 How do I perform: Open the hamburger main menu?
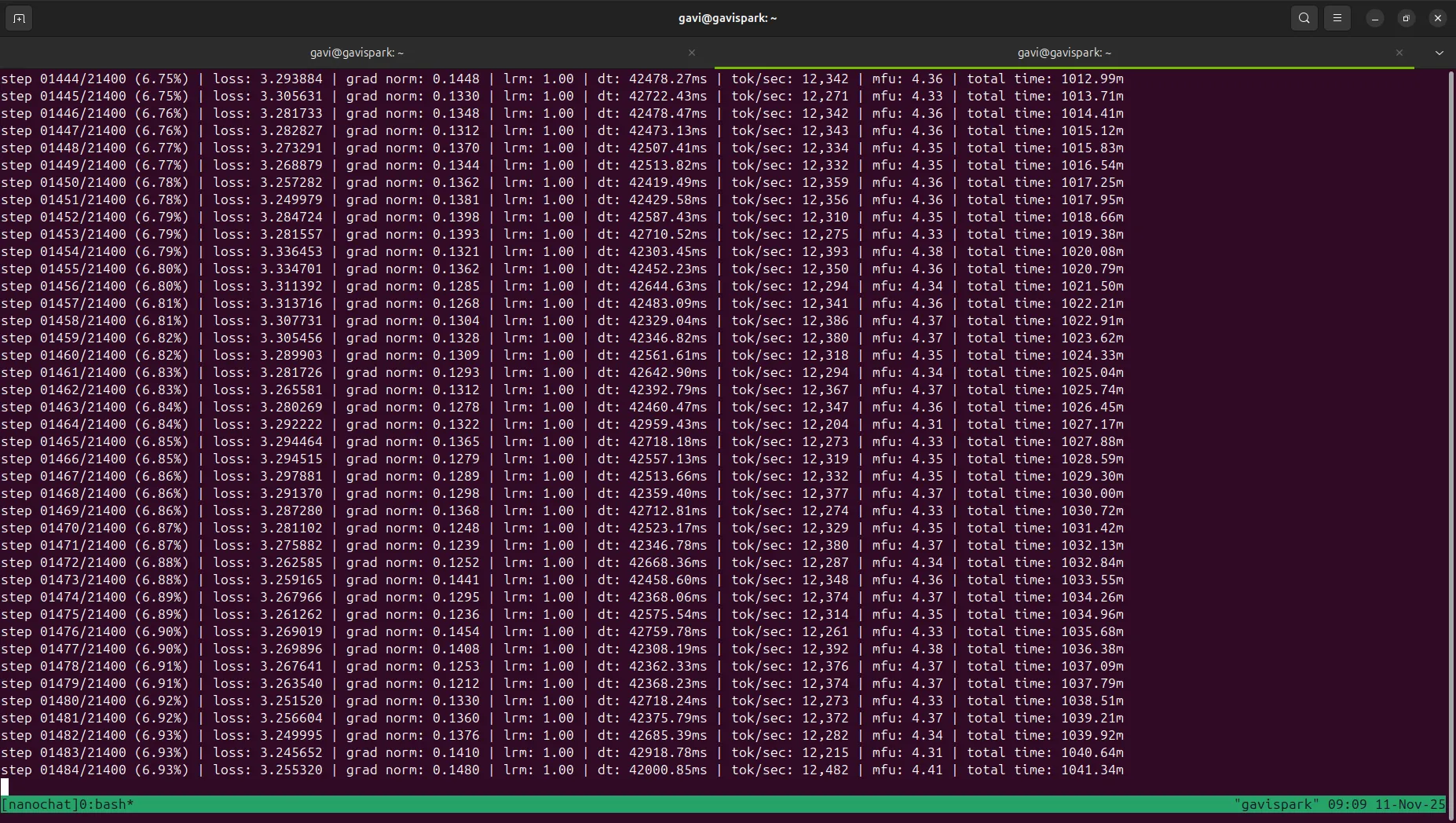pos(1337,18)
